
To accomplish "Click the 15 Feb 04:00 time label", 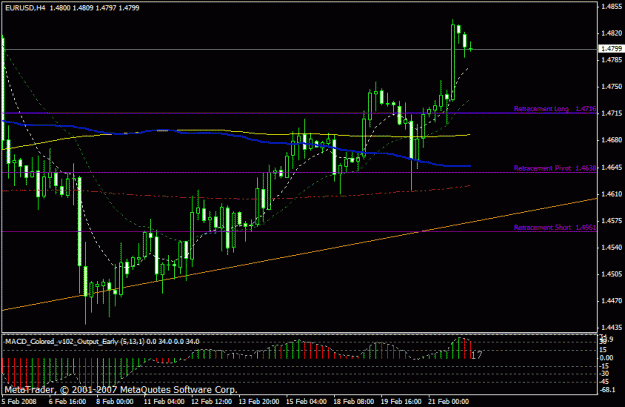I will (306, 401).
